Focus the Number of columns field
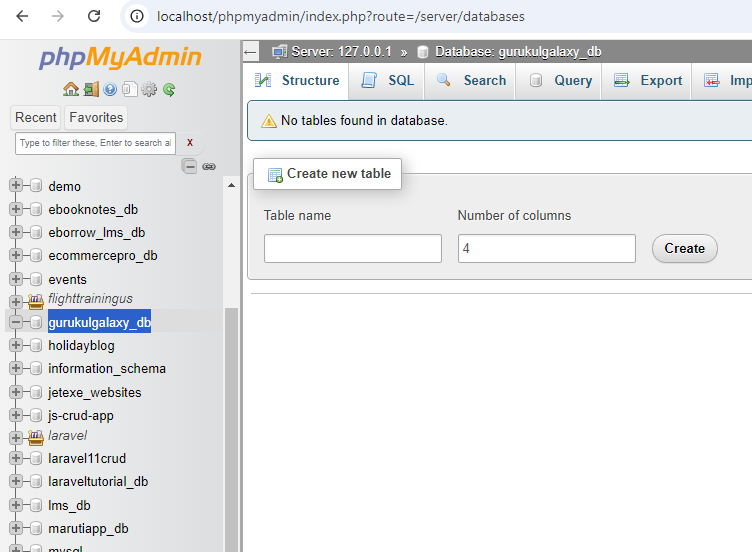Image resolution: width=752 pixels, height=552 pixels. (547, 248)
